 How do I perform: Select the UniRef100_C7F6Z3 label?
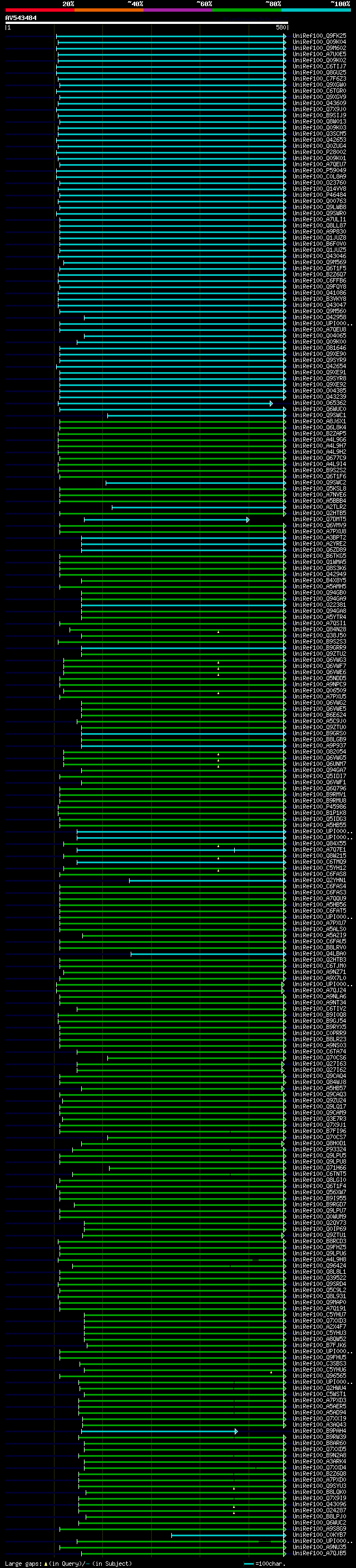319,78
